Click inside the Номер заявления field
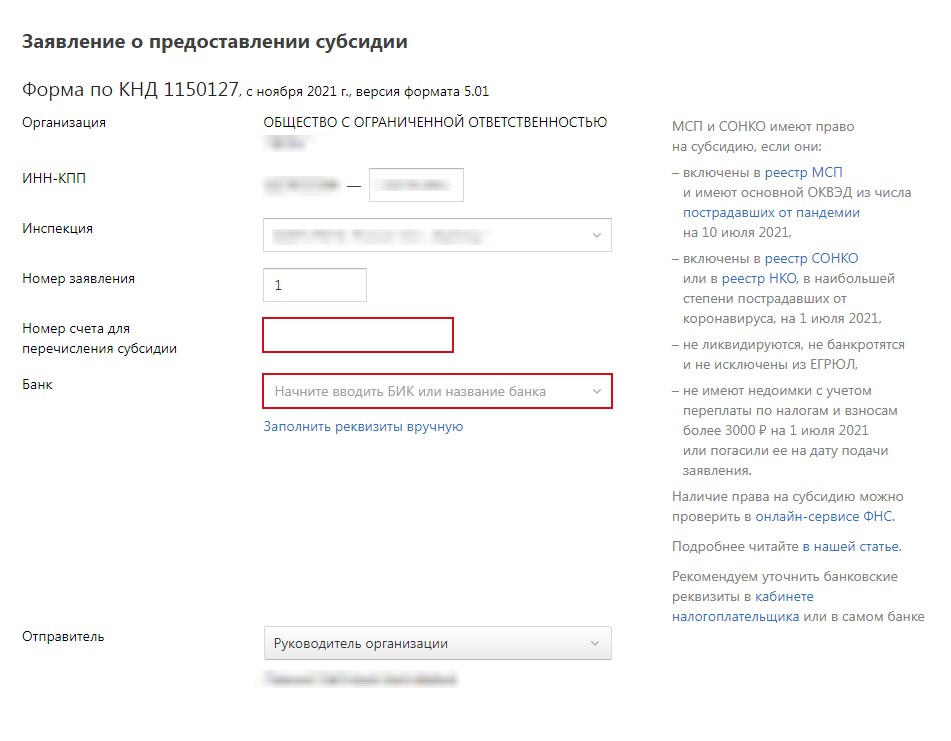The height and width of the screenshot is (741, 951). [314, 285]
